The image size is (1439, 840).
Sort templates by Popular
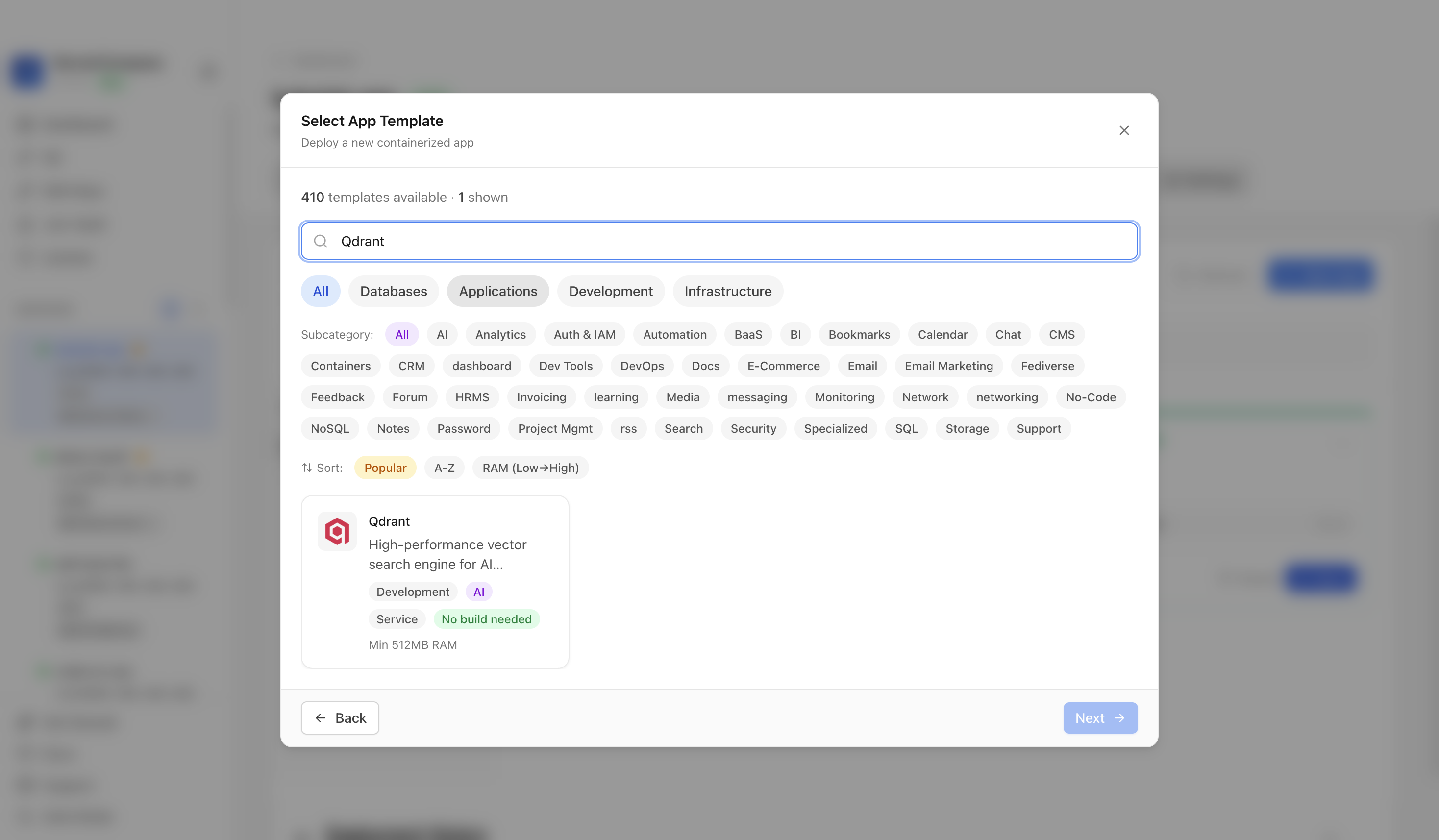(x=385, y=468)
